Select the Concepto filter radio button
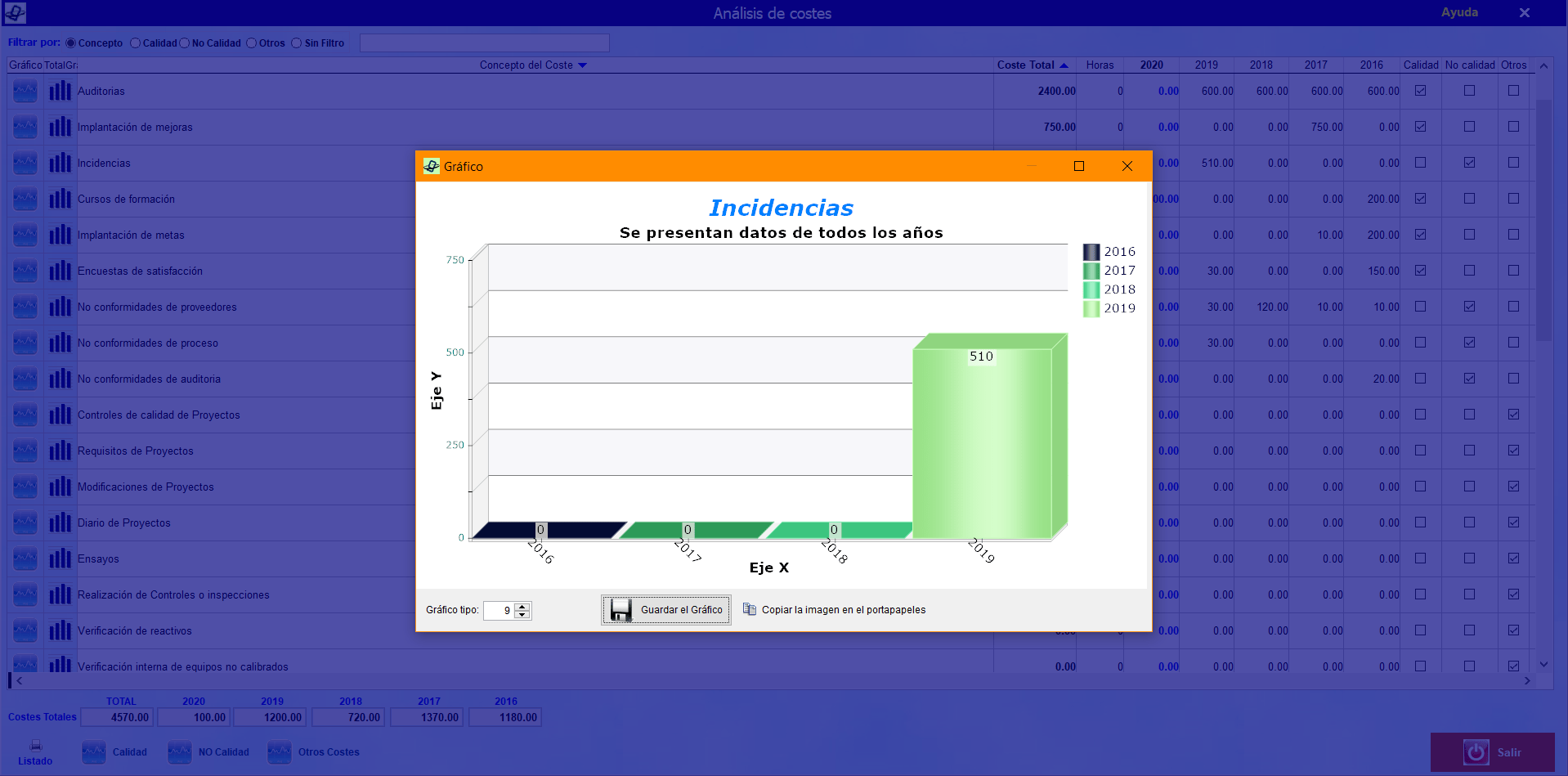 (70, 43)
